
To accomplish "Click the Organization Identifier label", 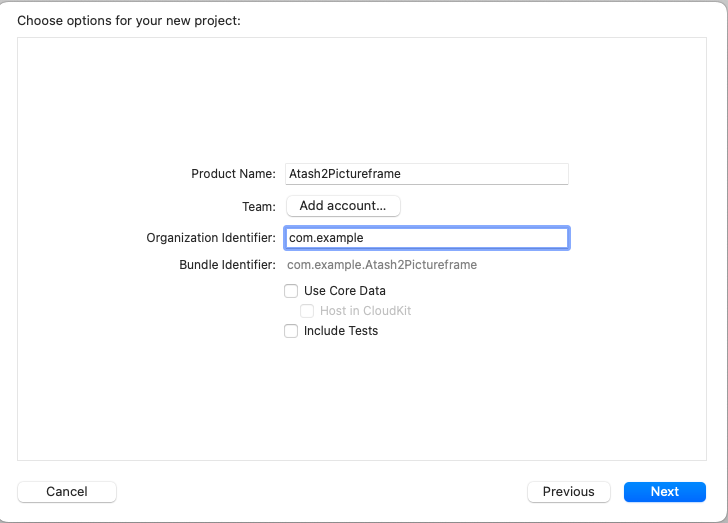I will point(211,238).
